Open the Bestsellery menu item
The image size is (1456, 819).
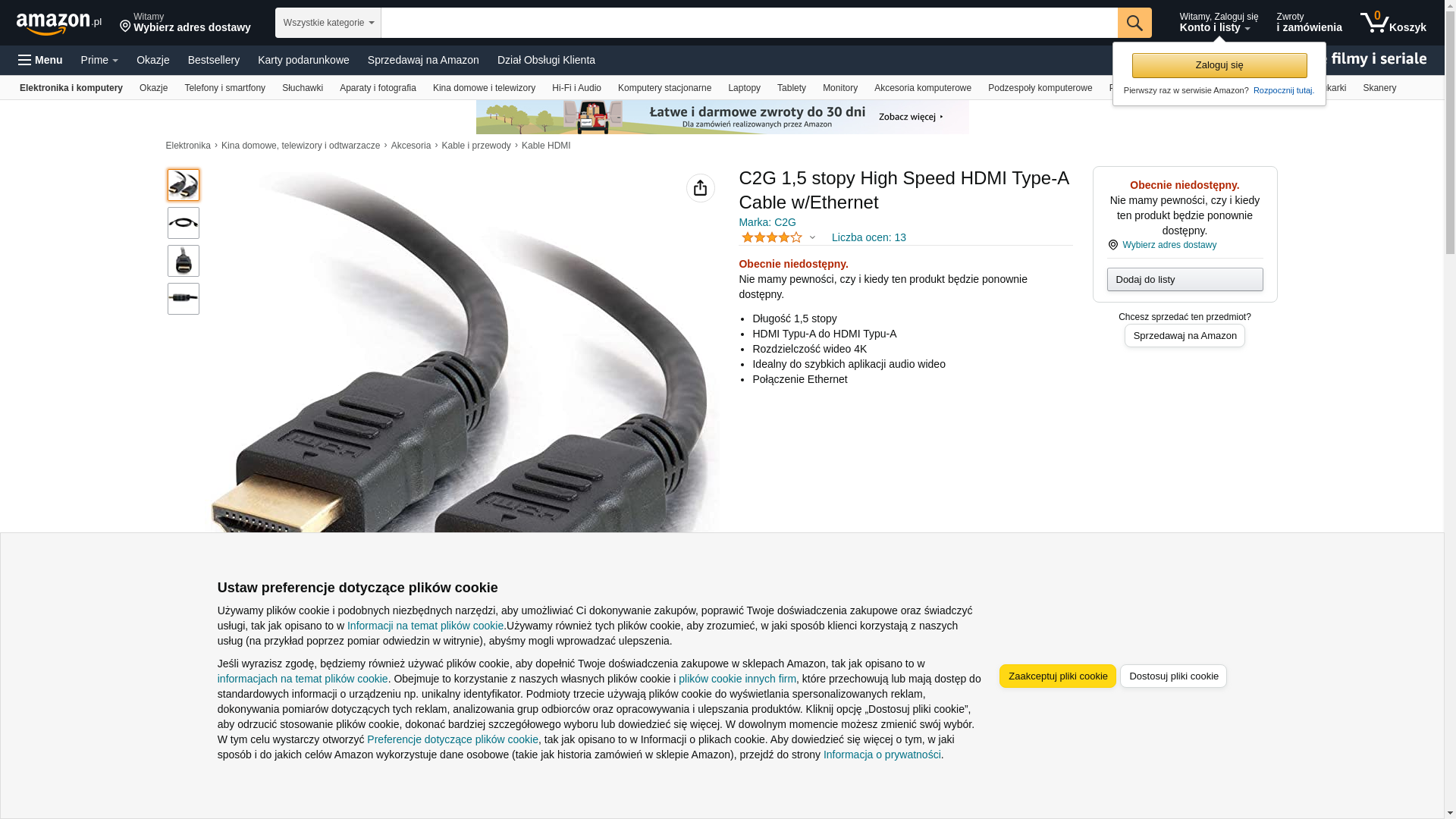(x=214, y=60)
